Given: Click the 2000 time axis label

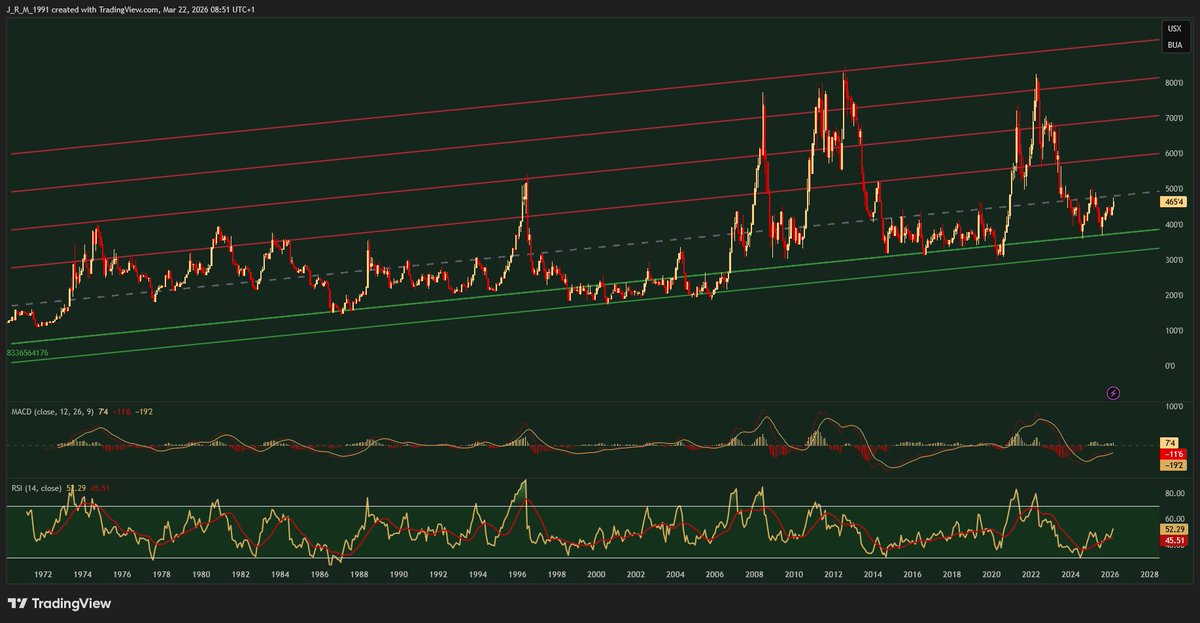Looking at the screenshot, I should 596,575.
